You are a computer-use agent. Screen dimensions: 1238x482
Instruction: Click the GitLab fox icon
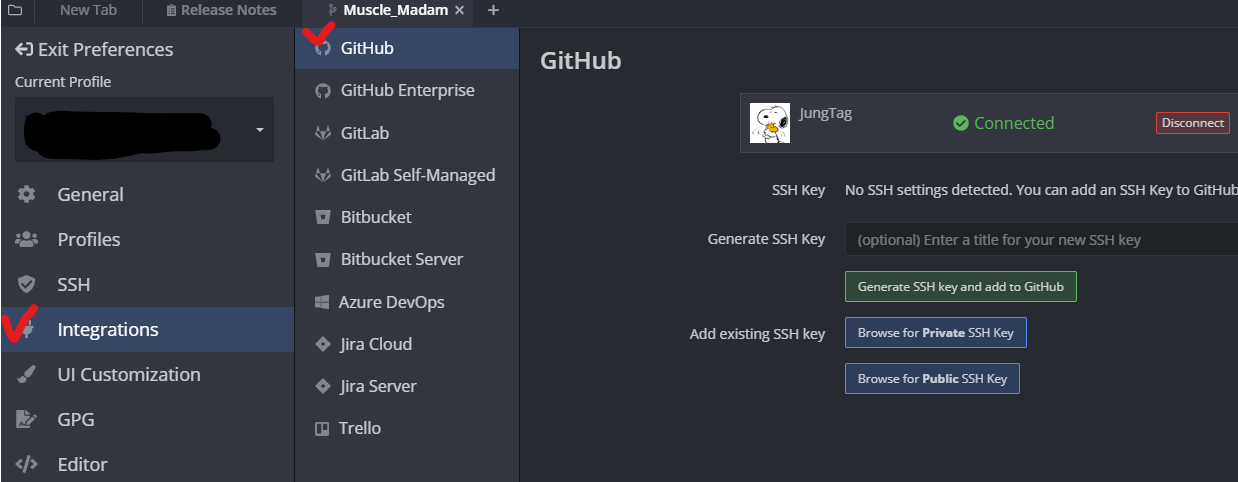point(322,133)
